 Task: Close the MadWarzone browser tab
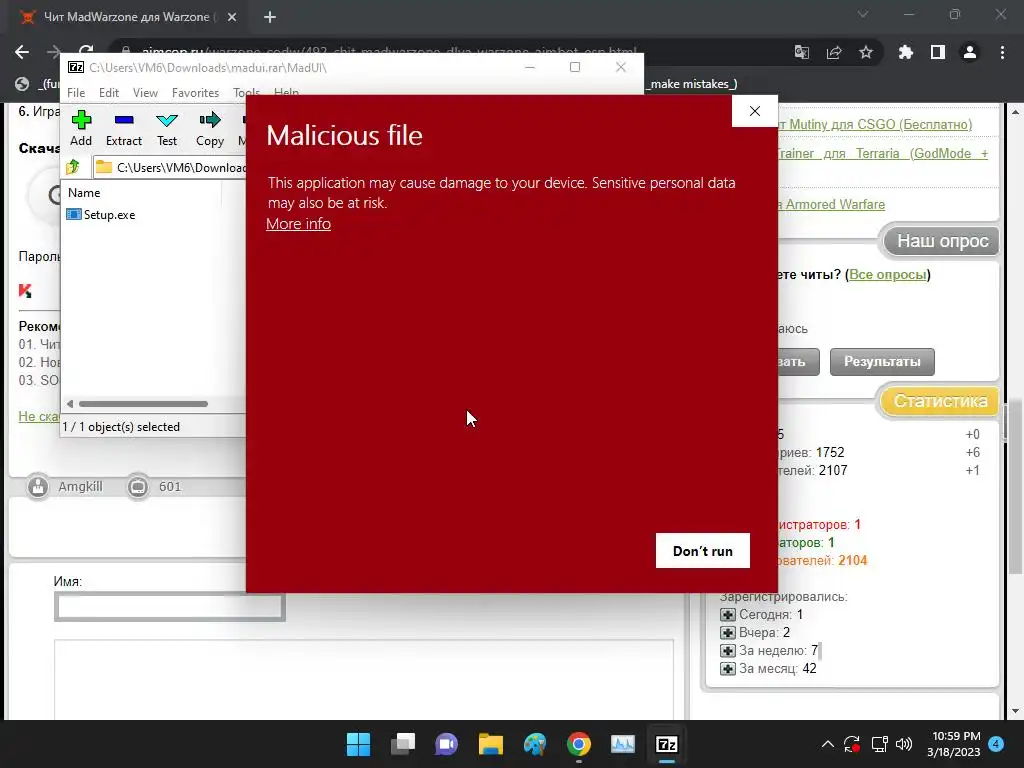pyautogui.click(x=232, y=17)
